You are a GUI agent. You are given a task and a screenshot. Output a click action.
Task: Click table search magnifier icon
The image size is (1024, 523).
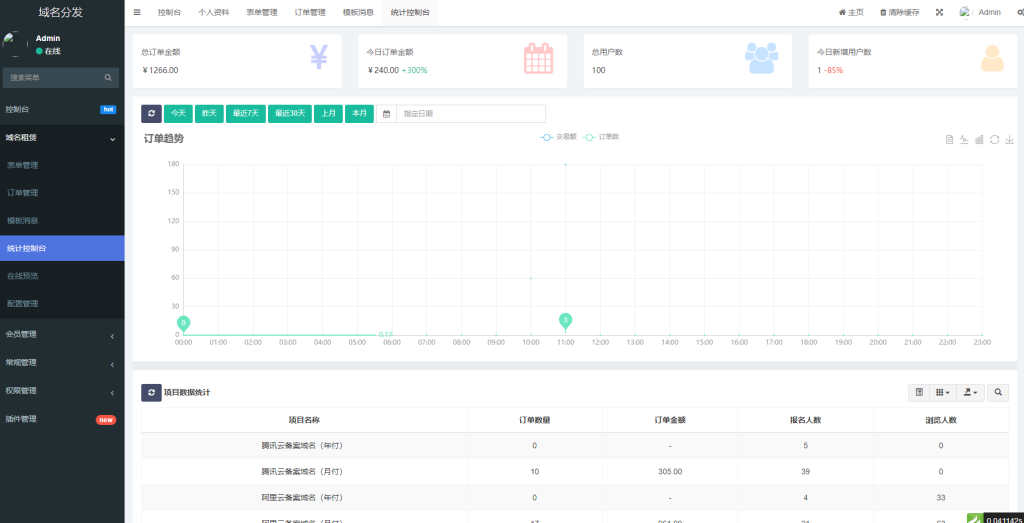pos(998,393)
